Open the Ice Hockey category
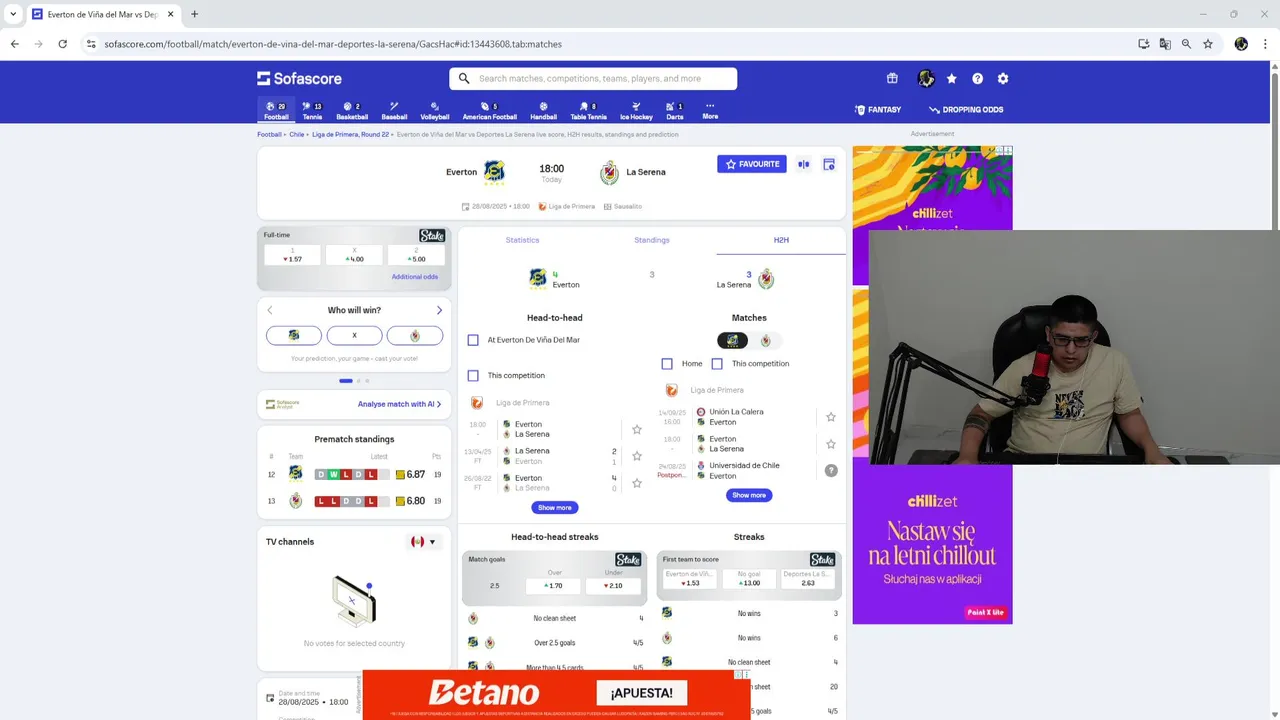The image size is (1280, 720). [x=636, y=110]
